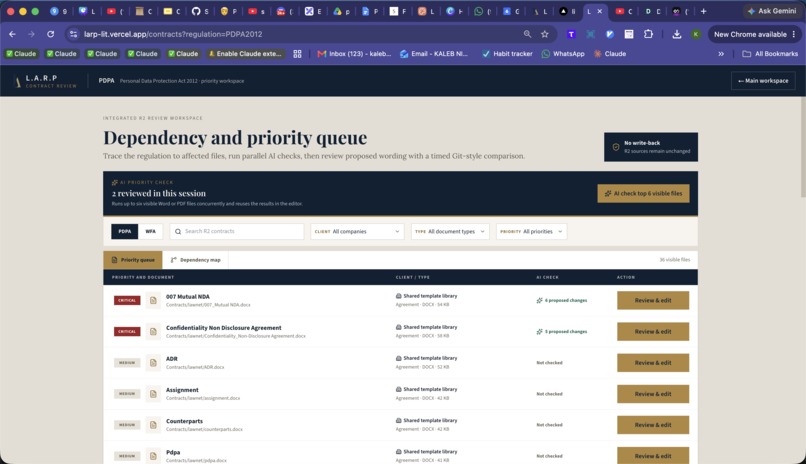The width and height of the screenshot is (806, 464).
Task: Click the search magnifier icon in contracts search
Action: [178, 231]
